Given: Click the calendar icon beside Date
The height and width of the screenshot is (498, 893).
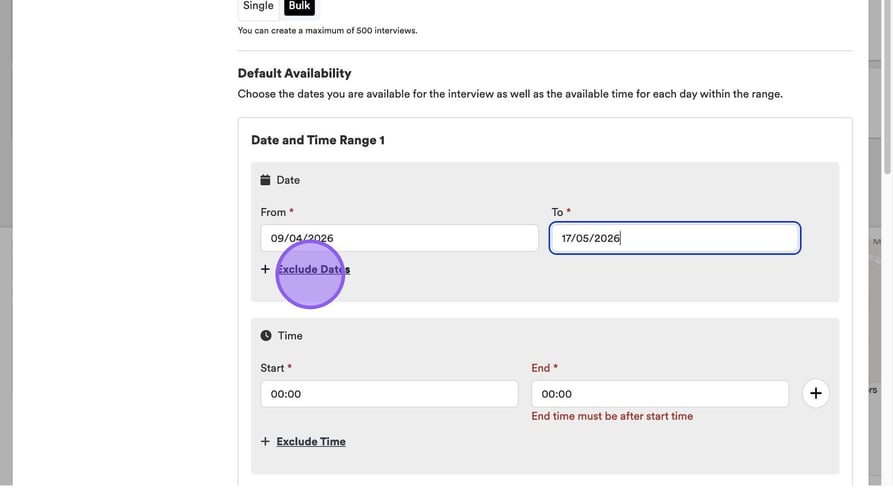Looking at the screenshot, I should point(265,180).
